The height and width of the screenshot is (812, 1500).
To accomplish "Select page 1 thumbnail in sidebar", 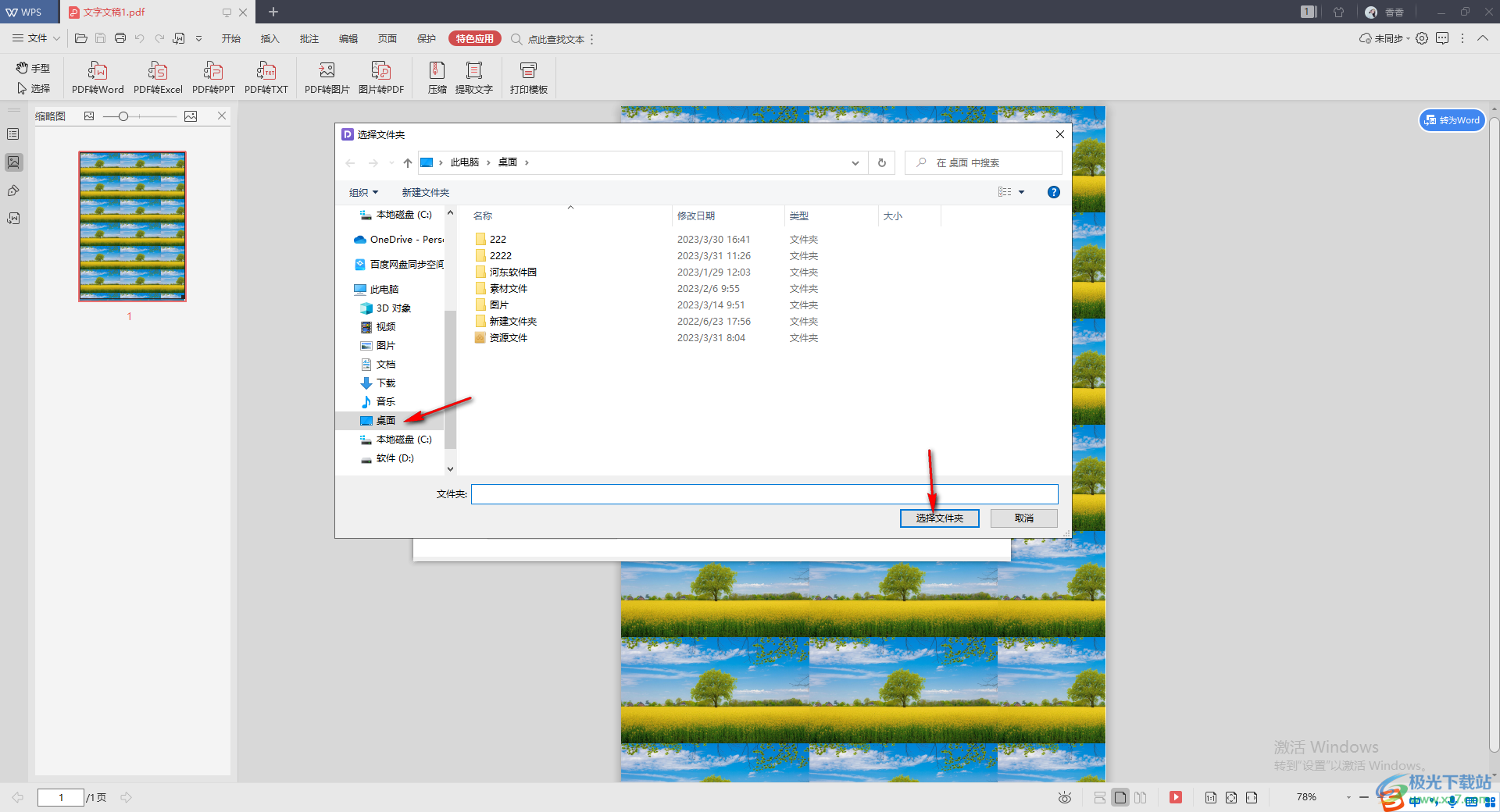I will pos(132,226).
